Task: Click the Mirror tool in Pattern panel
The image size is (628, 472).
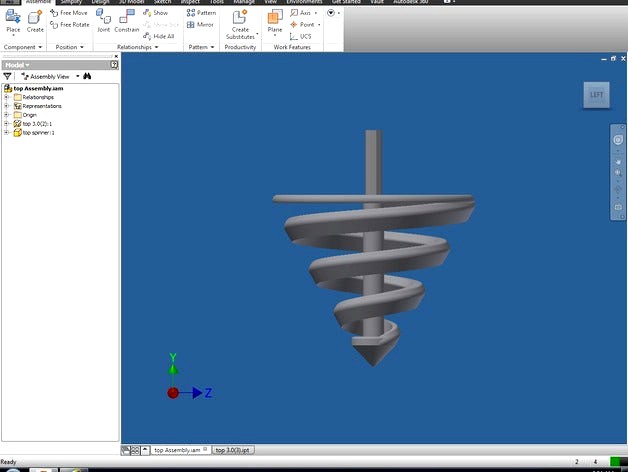Action: 200,24
